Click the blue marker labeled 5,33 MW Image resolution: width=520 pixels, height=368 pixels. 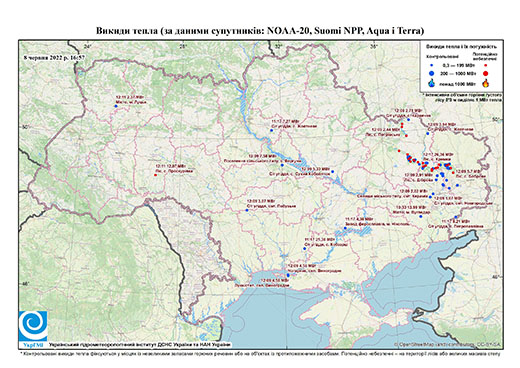pos(332,172)
